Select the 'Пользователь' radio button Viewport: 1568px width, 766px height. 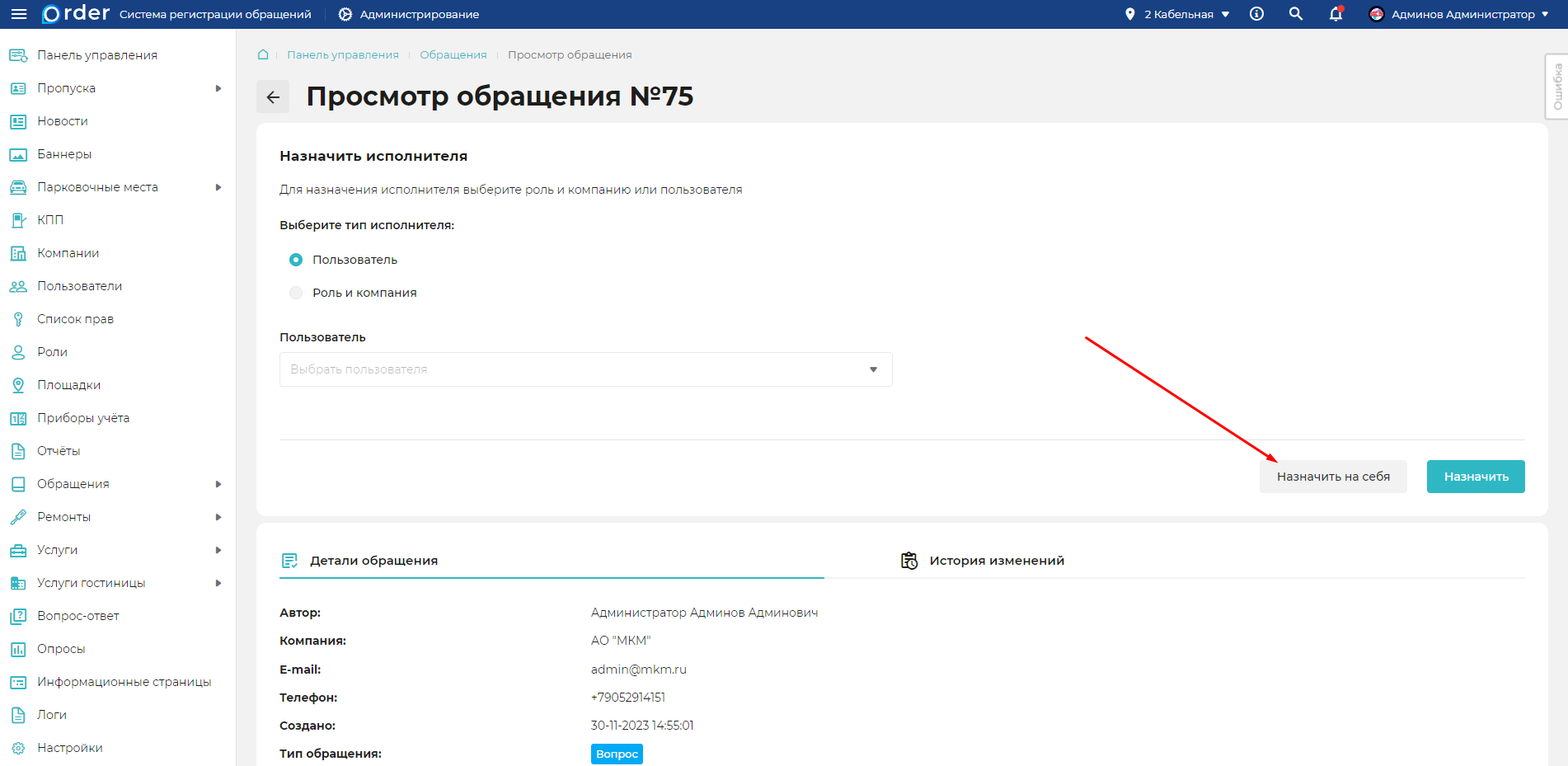pyautogui.click(x=296, y=260)
